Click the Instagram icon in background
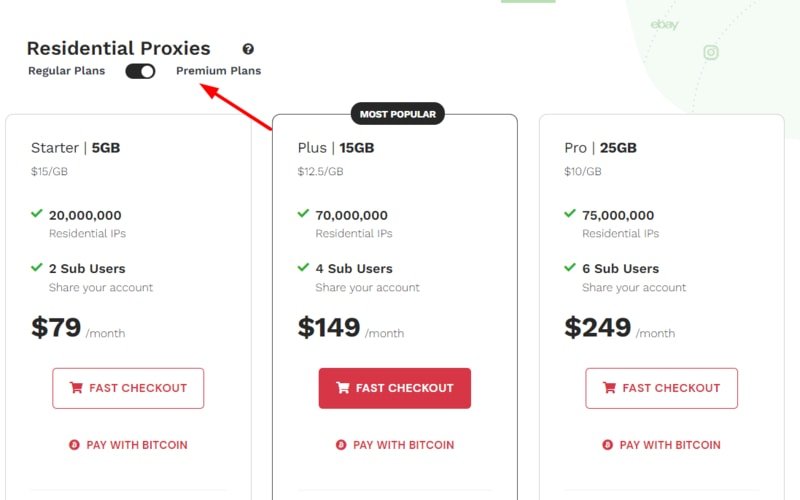This screenshot has height=500, width=800. click(711, 52)
